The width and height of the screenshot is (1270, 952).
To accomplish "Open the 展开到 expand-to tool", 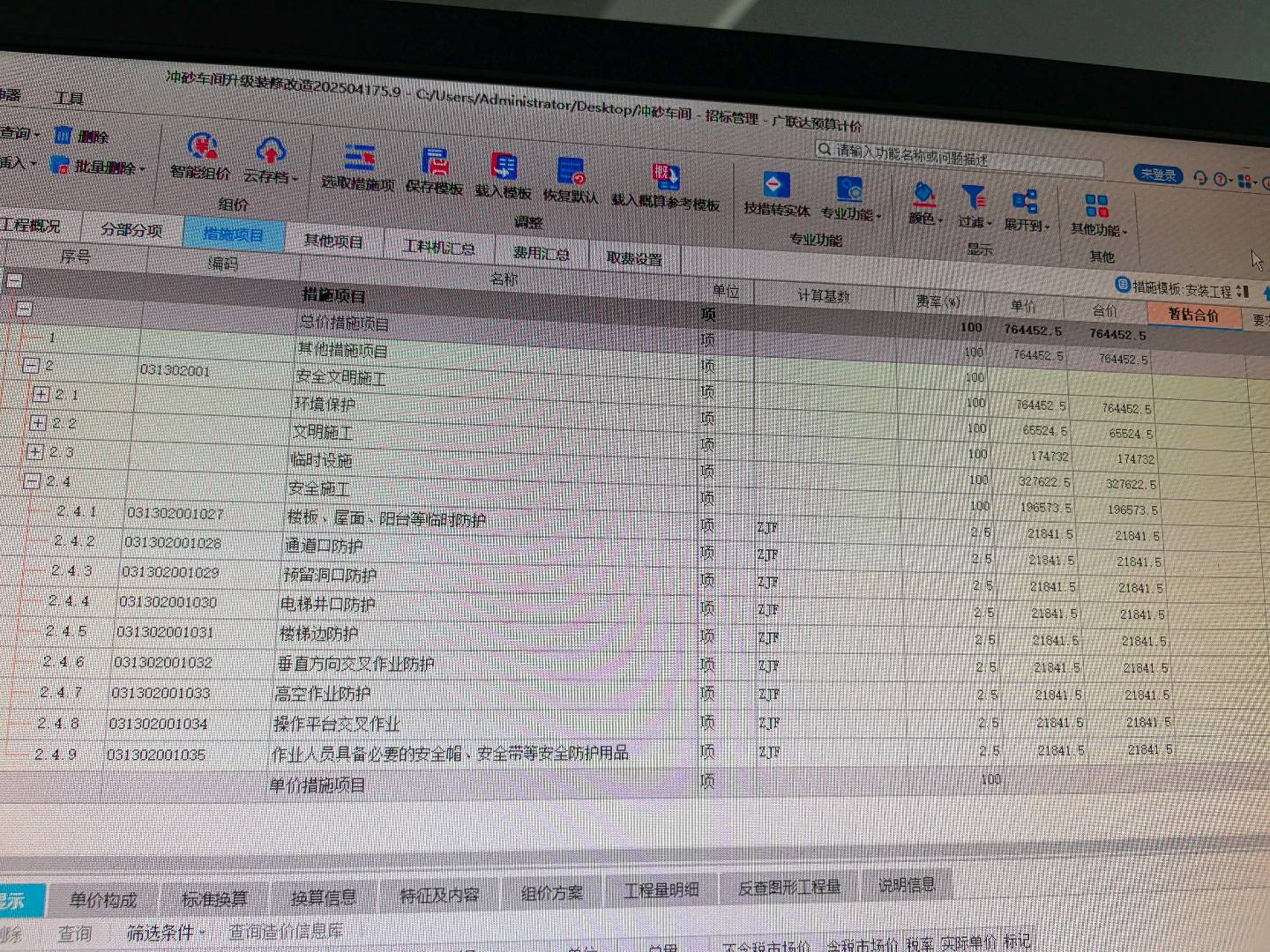I will click(x=1027, y=212).
